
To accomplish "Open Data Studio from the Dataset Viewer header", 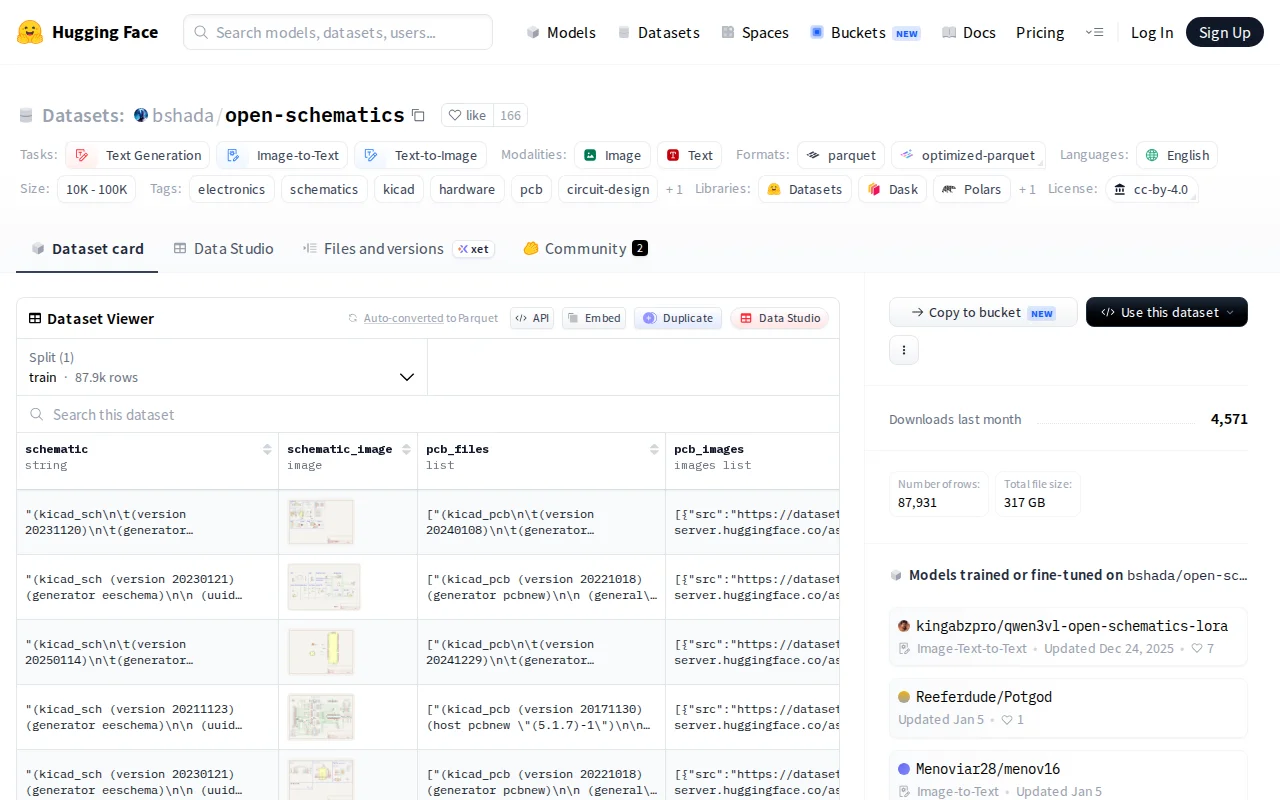I will pos(779,318).
